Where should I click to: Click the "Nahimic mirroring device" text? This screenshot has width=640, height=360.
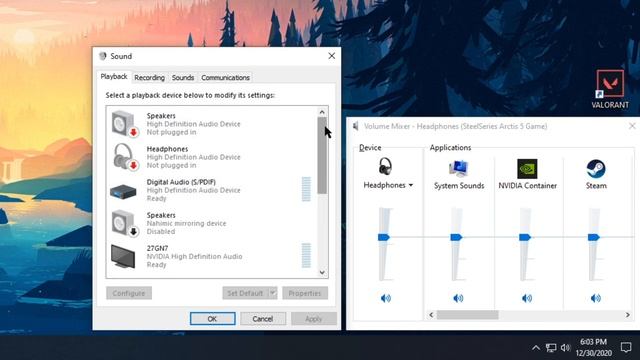(186, 223)
